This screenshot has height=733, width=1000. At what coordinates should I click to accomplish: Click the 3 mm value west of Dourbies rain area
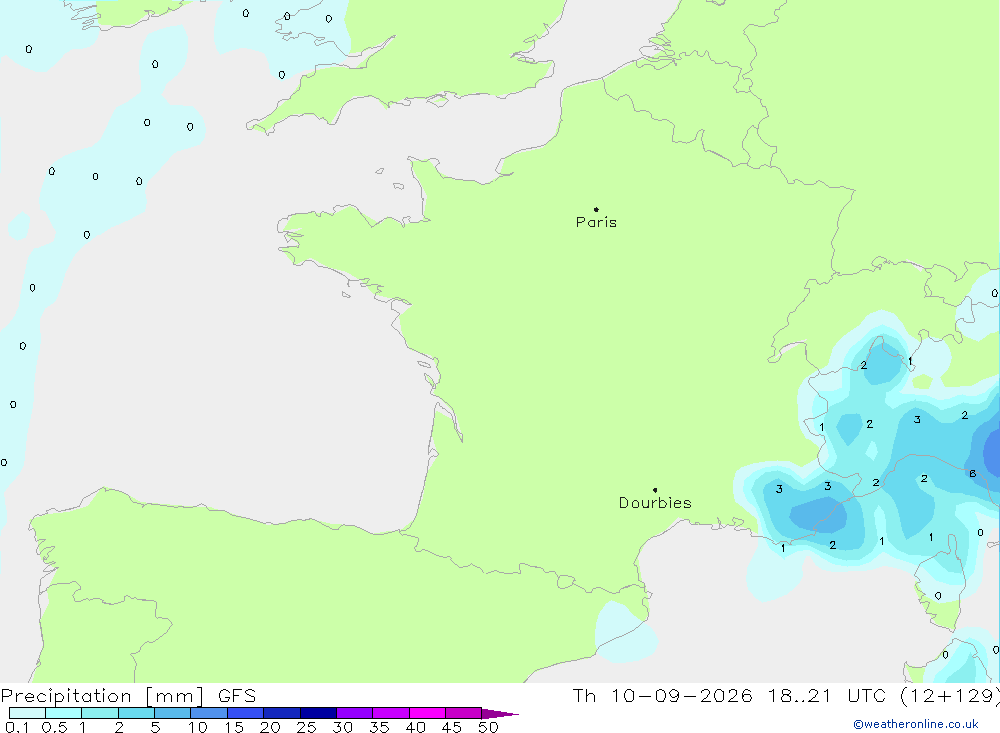[779, 489]
